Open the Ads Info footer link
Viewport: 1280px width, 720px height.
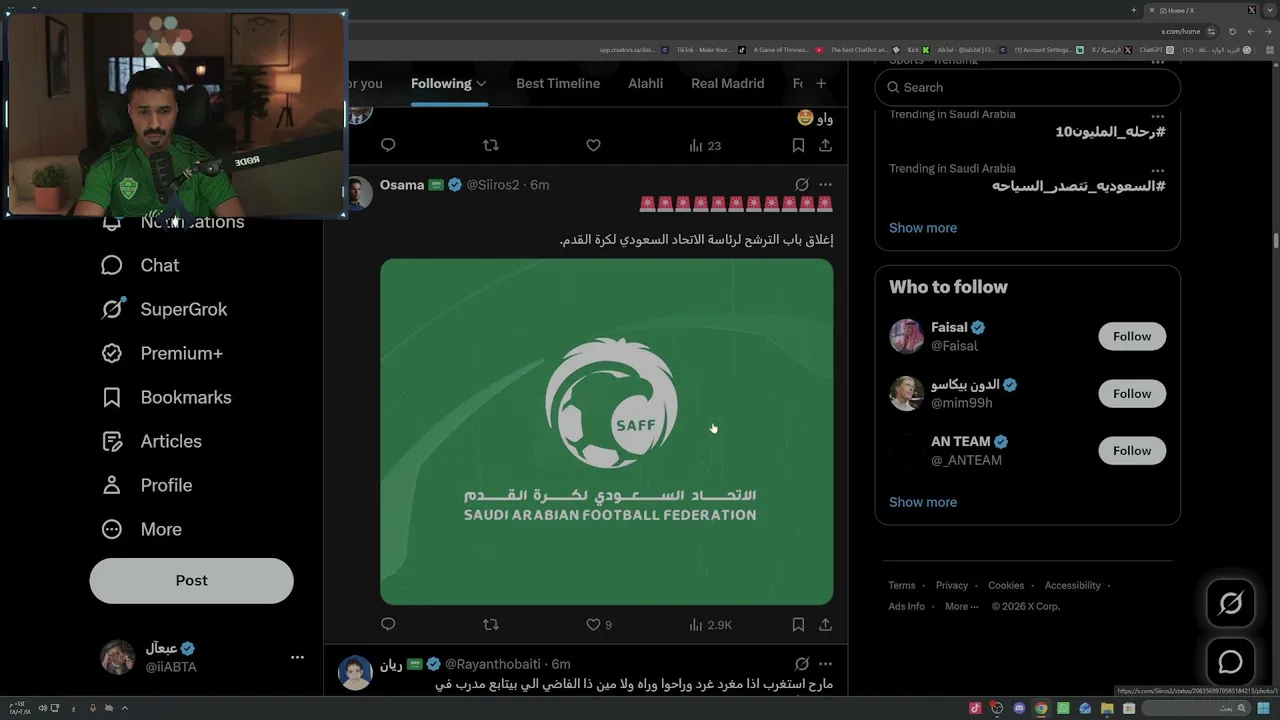pyautogui.click(x=907, y=606)
